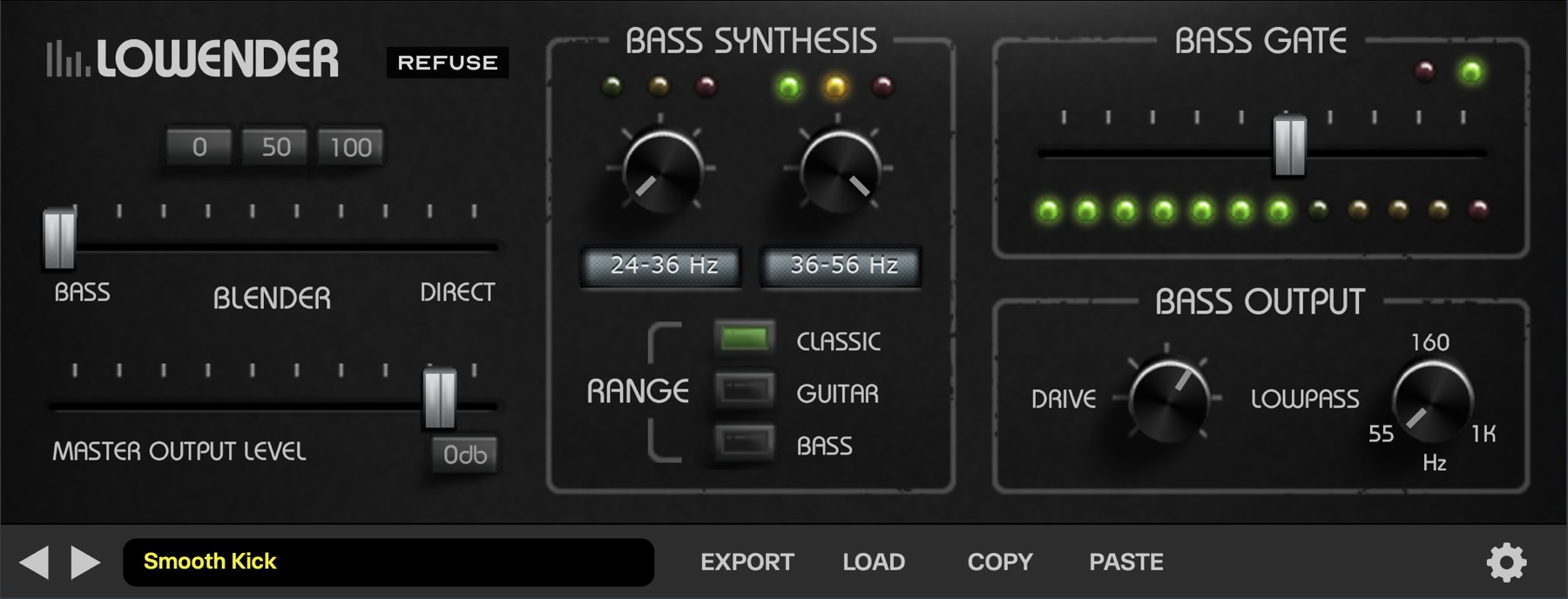Image resolution: width=1568 pixels, height=599 pixels.
Task: Enable the Guitar range mode
Action: click(744, 391)
